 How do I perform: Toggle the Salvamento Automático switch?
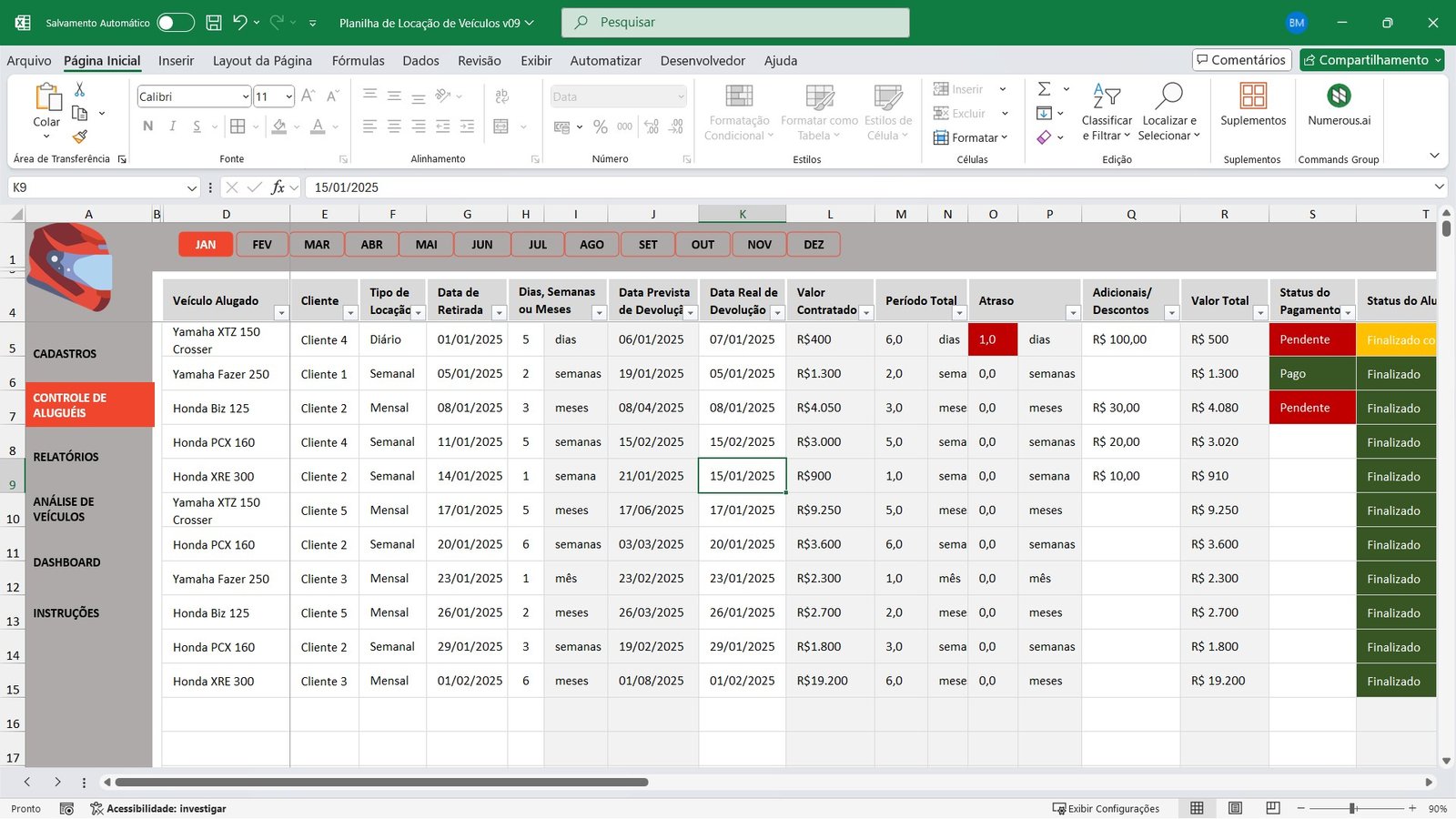[x=175, y=23]
